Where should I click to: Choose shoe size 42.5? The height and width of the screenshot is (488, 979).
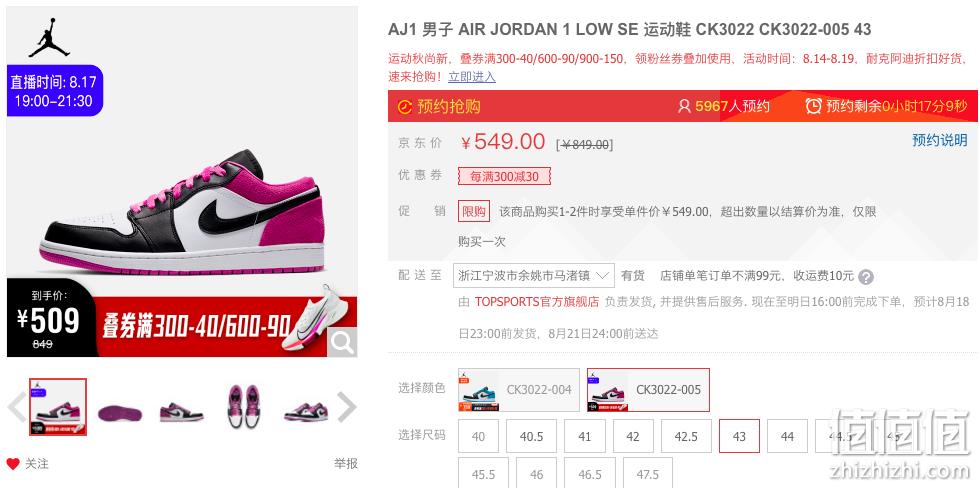coord(686,436)
